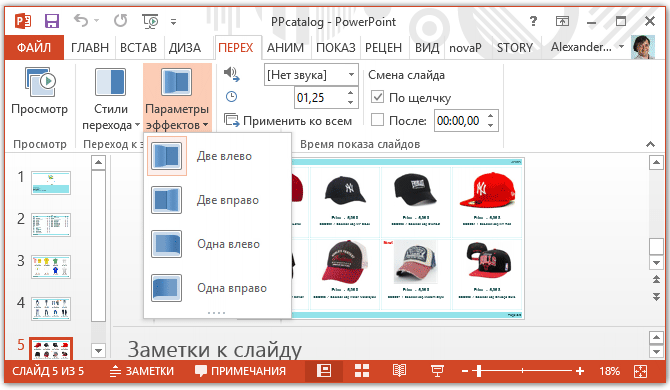
Task: Switch to Slide Sorter view
Action: click(x=362, y=371)
